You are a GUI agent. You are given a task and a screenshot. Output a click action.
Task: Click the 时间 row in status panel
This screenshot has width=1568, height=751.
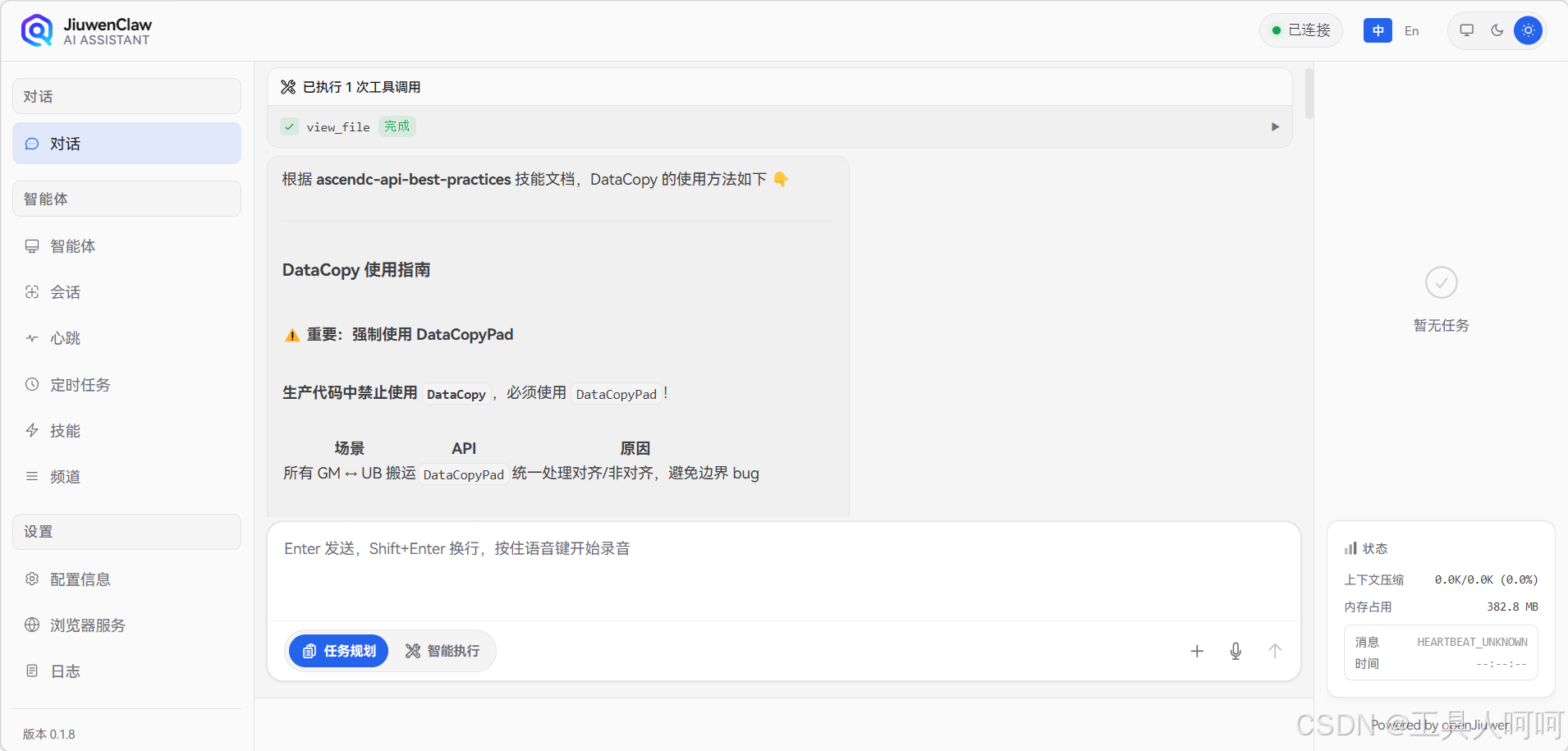(1441, 663)
